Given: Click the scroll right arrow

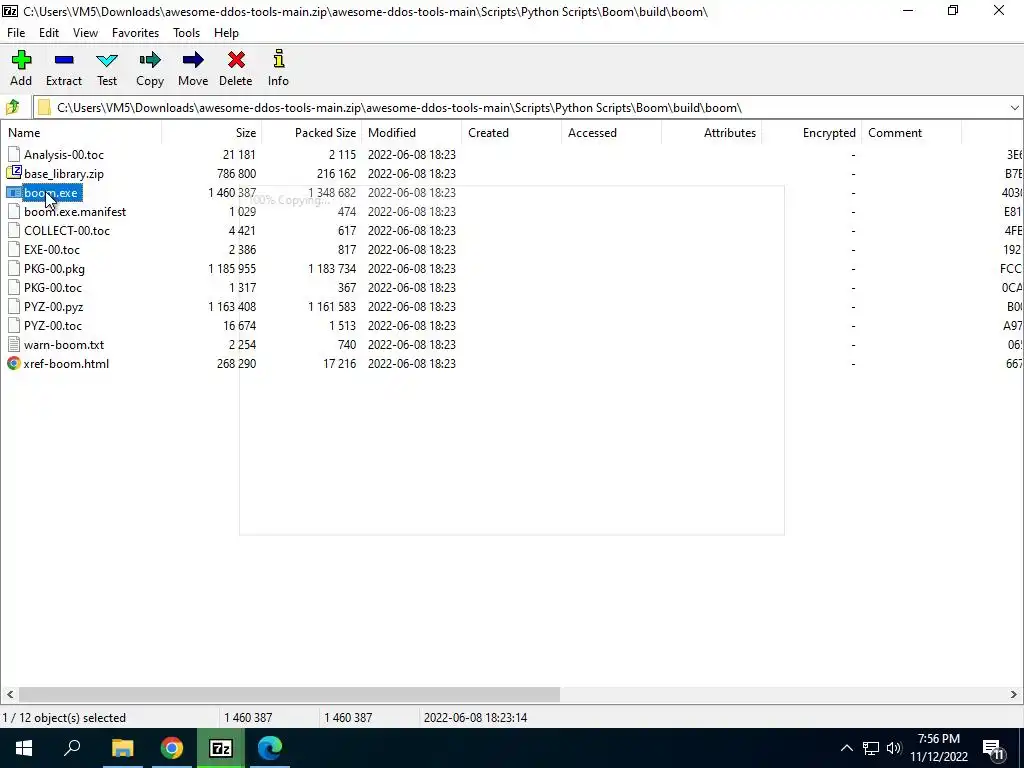Looking at the screenshot, I should [1014, 694].
